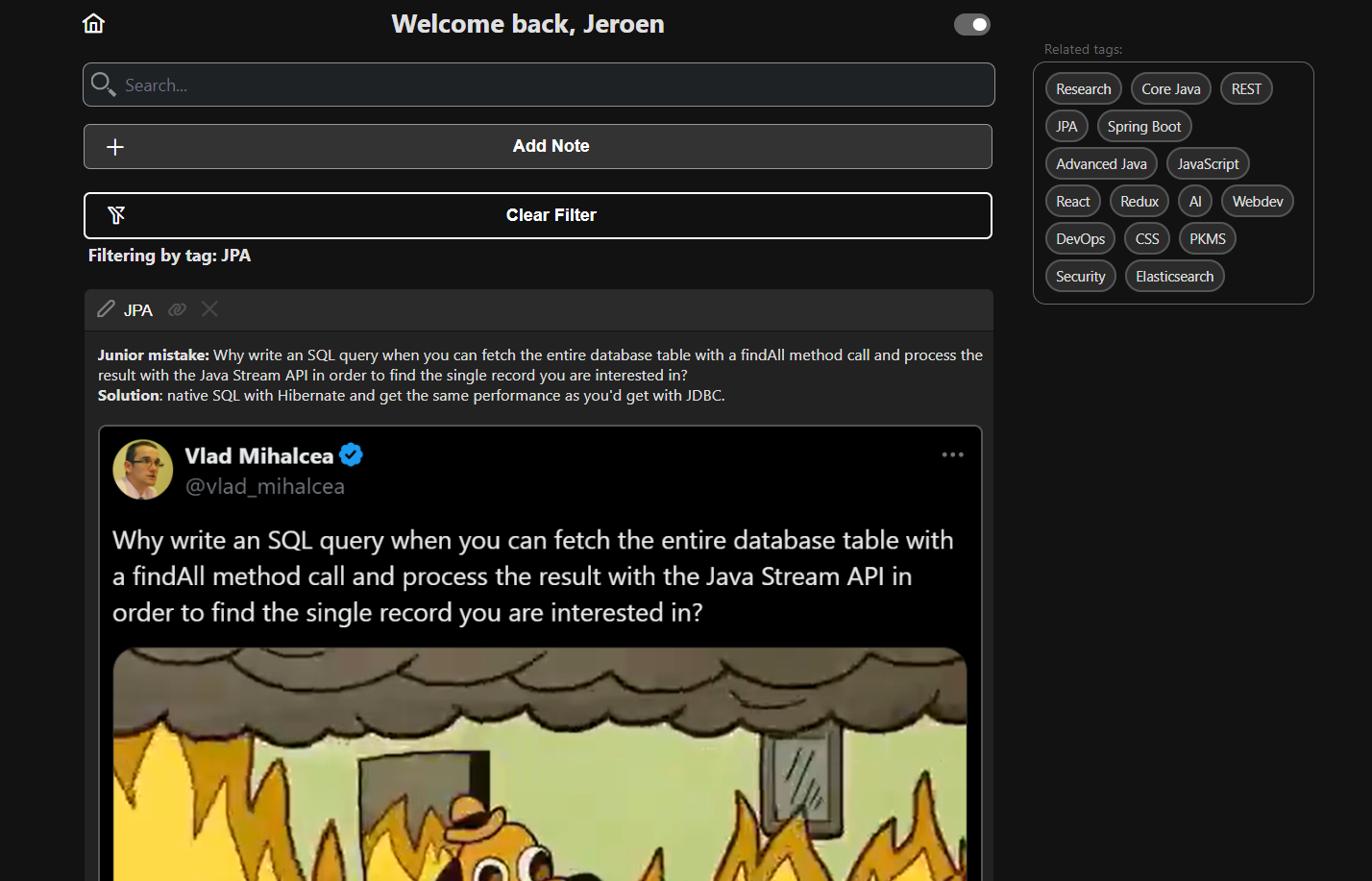Select the REST tag
The width and height of the screenshot is (1372, 881).
click(x=1246, y=88)
